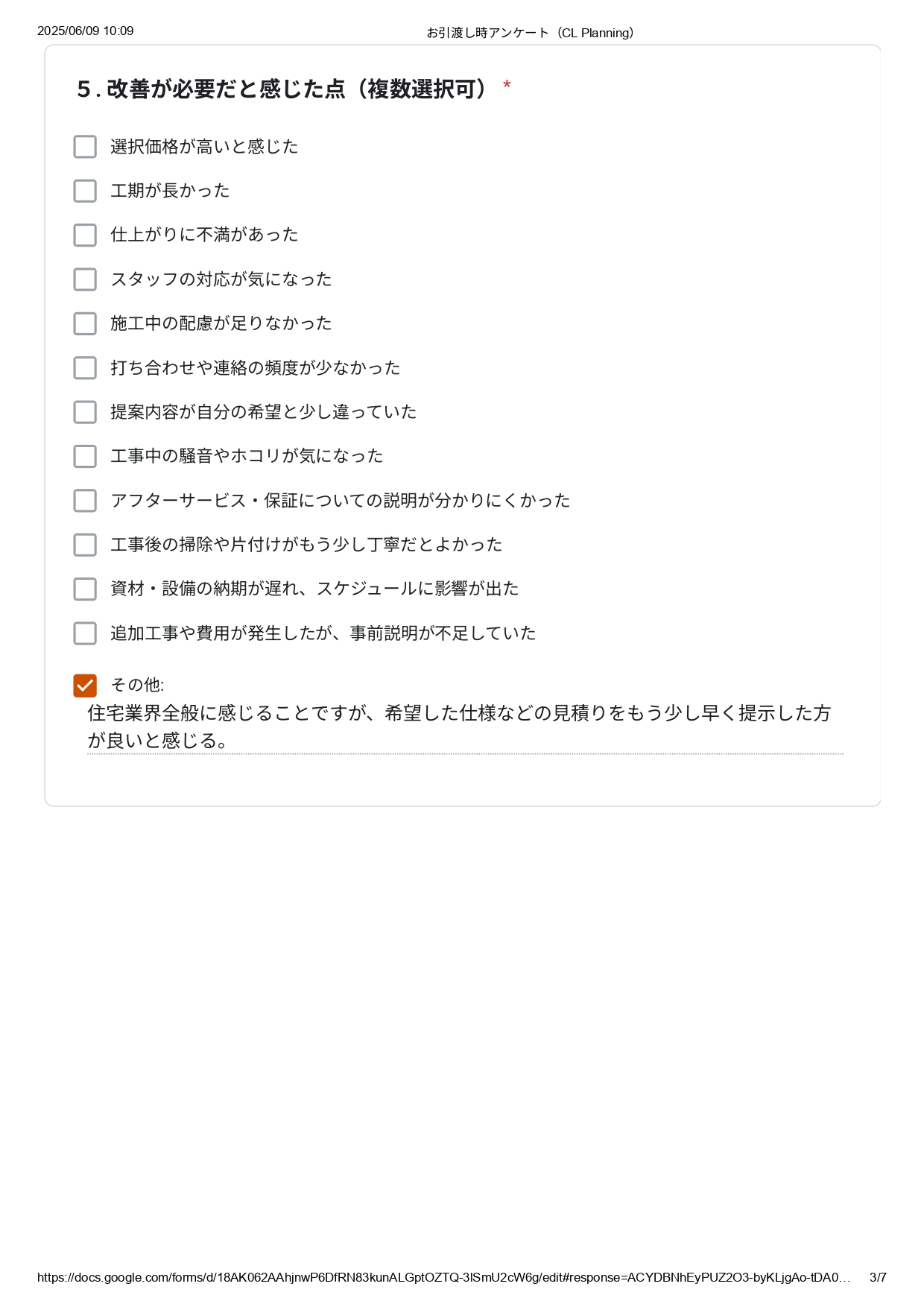The image size is (924, 1307).
Task: Select 追加工事や費用が発生した checkbox
Action: pos(85,633)
